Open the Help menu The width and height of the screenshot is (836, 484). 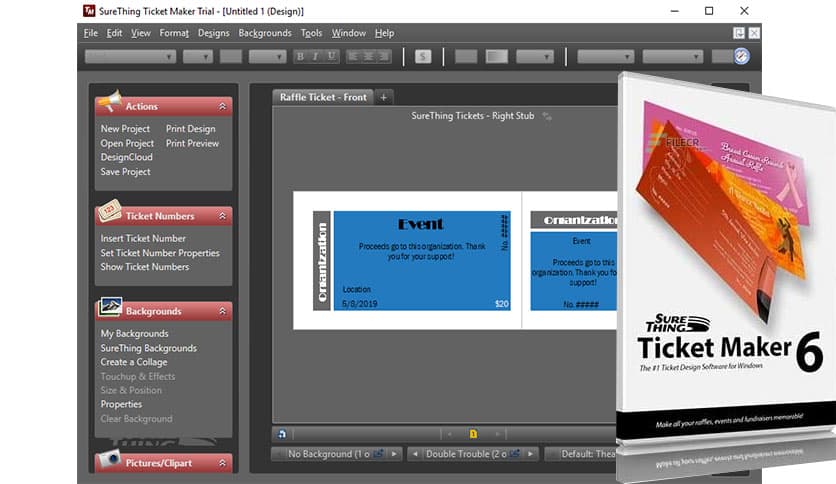coord(384,33)
